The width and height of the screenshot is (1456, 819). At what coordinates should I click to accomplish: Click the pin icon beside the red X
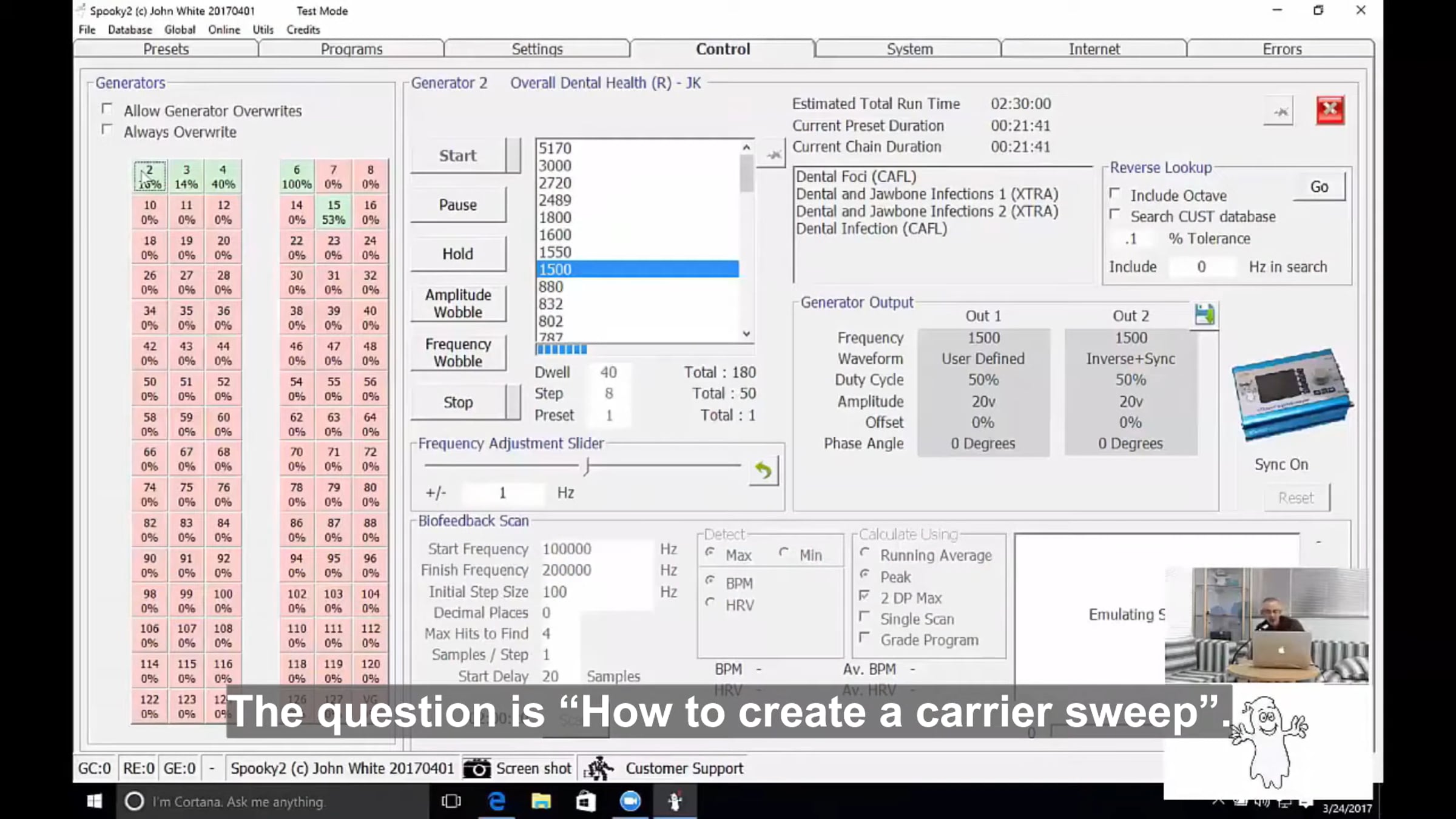1280,112
